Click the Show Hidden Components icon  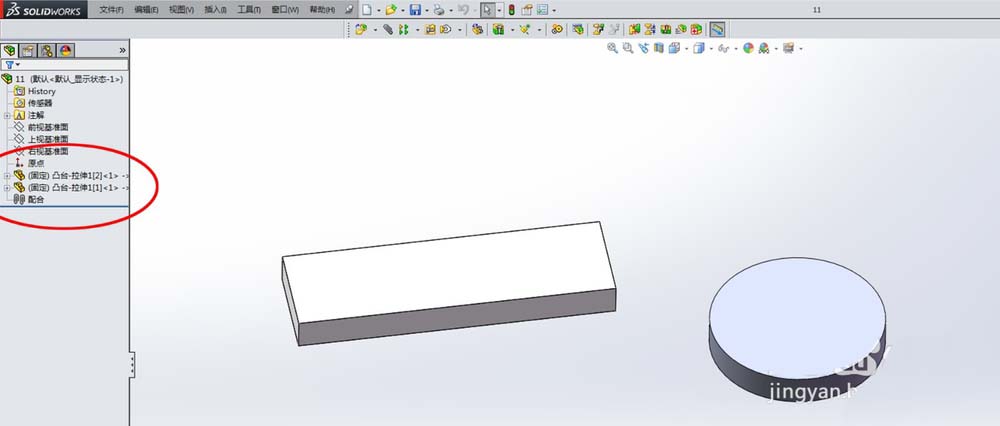[478, 29]
